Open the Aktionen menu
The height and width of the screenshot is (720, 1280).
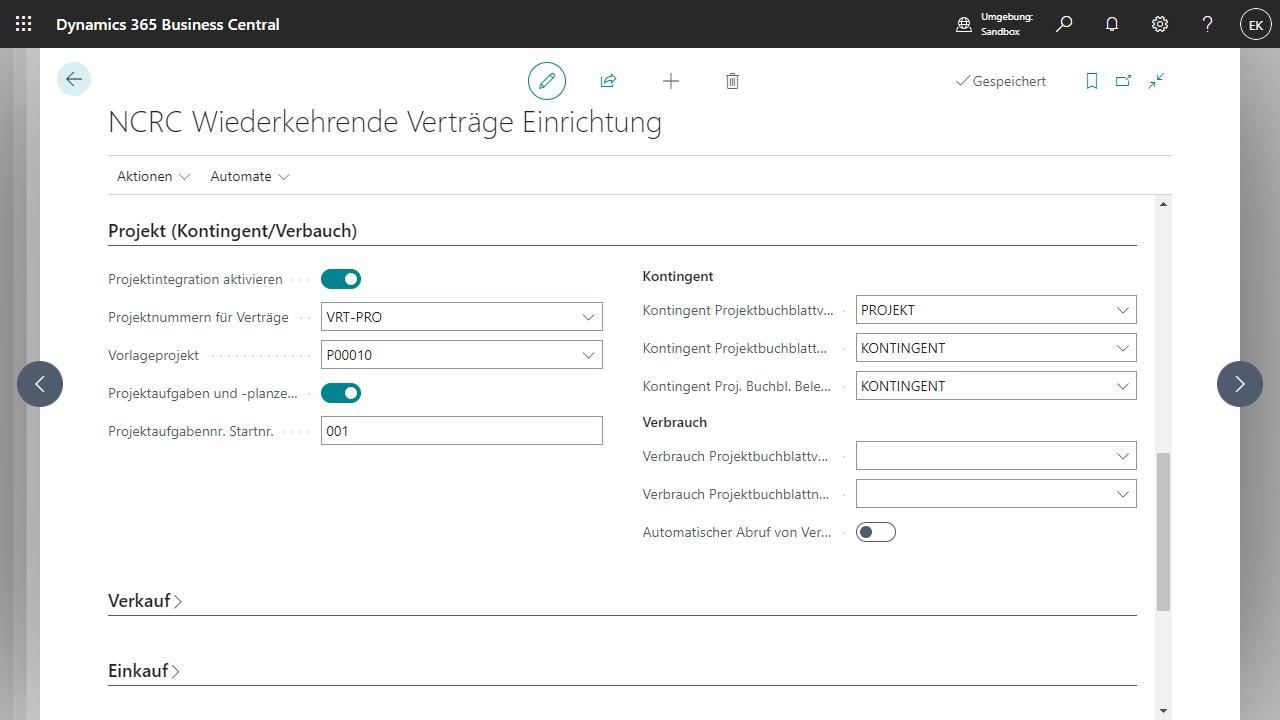pyautogui.click(x=153, y=176)
